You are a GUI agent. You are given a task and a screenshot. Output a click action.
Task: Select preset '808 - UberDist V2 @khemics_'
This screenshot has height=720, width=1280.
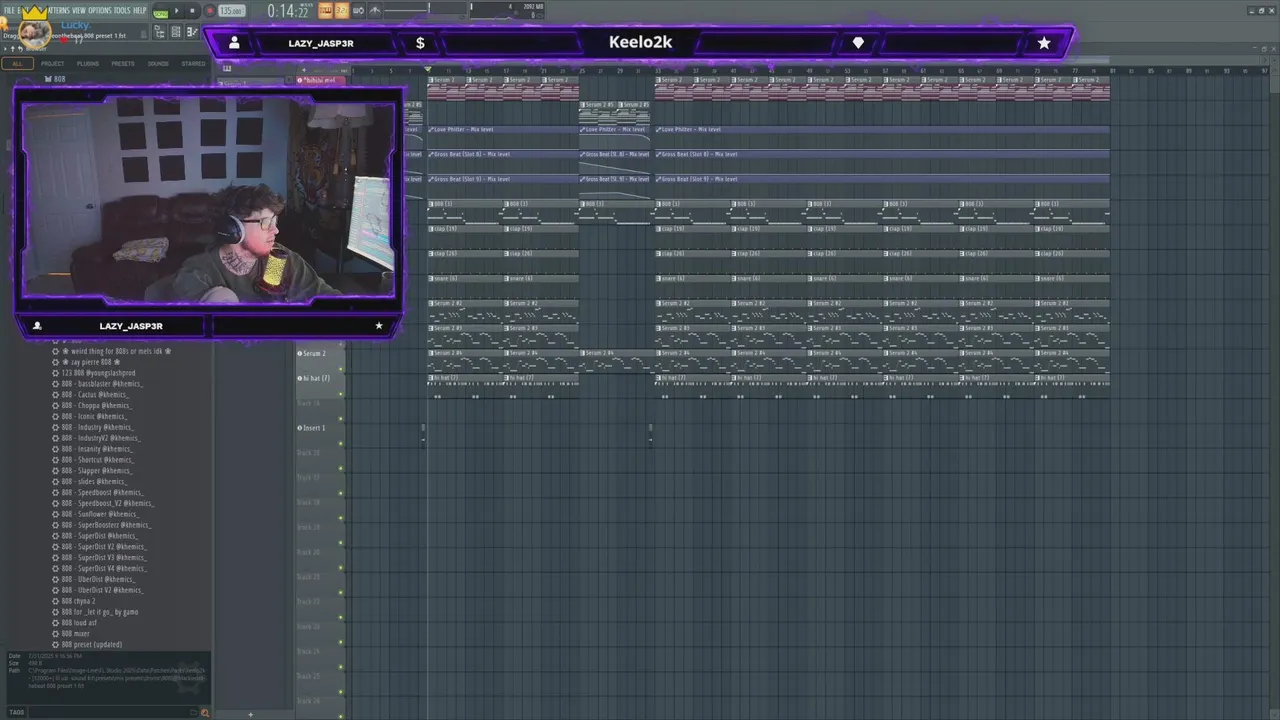pyautogui.click(x=102, y=590)
